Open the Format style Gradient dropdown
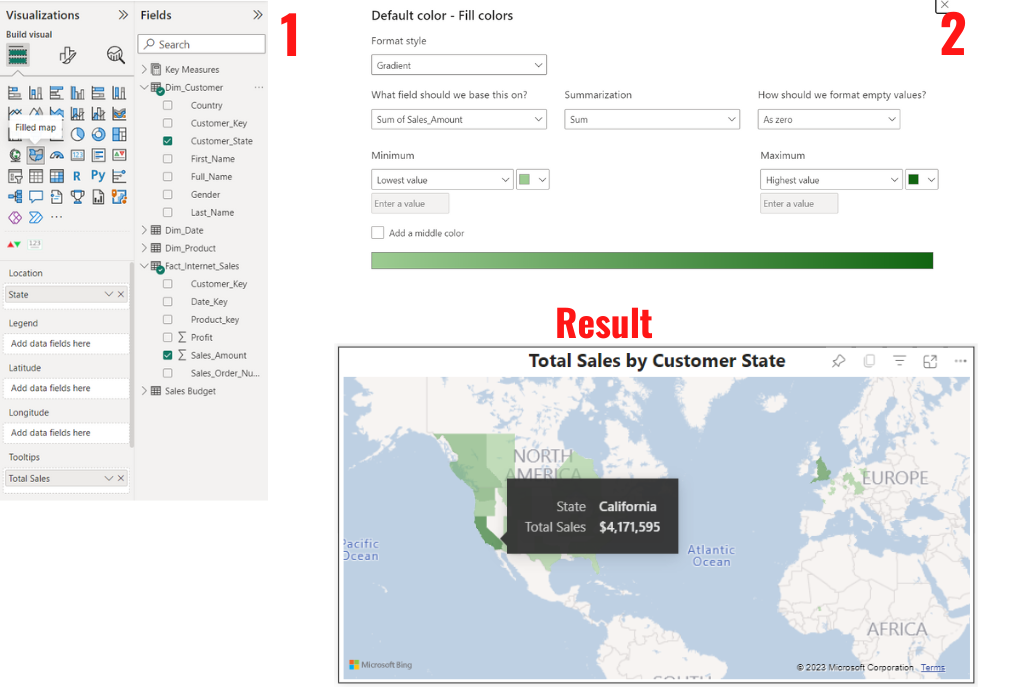The height and width of the screenshot is (691, 1021). click(459, 66)
